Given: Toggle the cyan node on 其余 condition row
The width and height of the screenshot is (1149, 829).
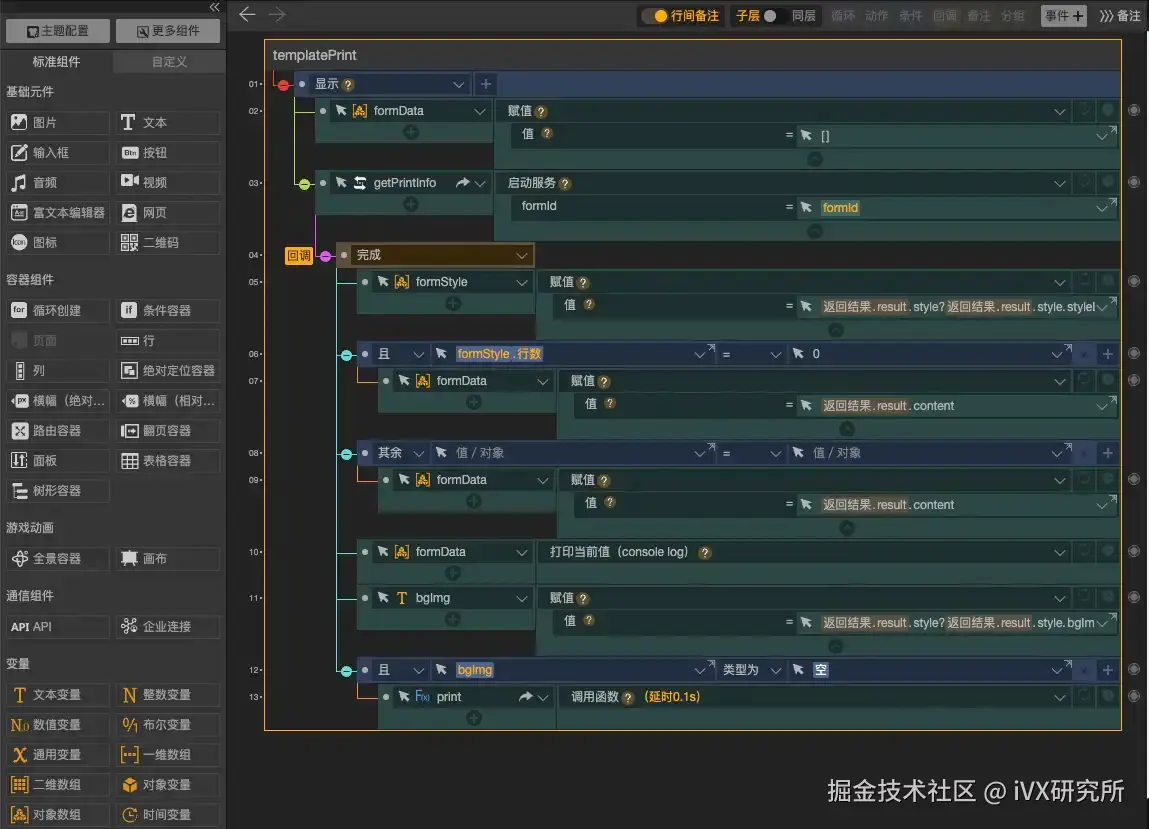Looking at the screenshot, I should [x=346, y=454].
